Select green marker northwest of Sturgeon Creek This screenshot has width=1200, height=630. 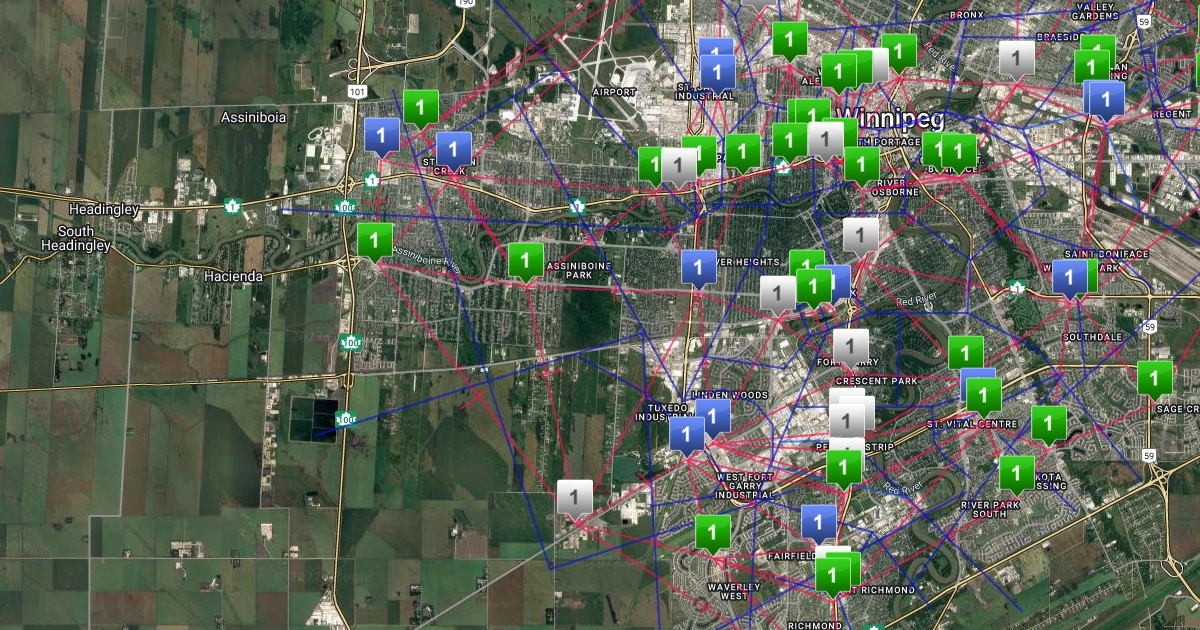pyautogui.click(x=420, y=106)
